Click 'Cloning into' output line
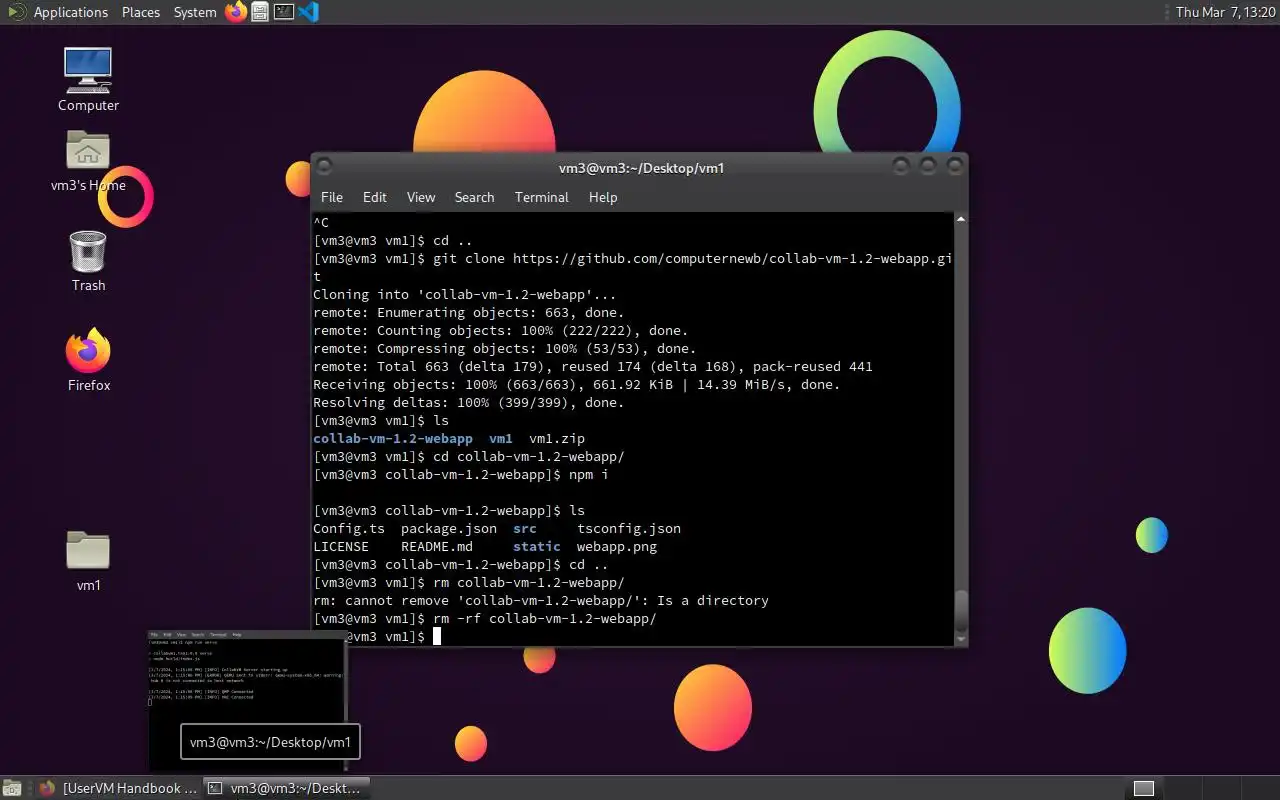This screenshot has width=1280, height=800. 465,294
